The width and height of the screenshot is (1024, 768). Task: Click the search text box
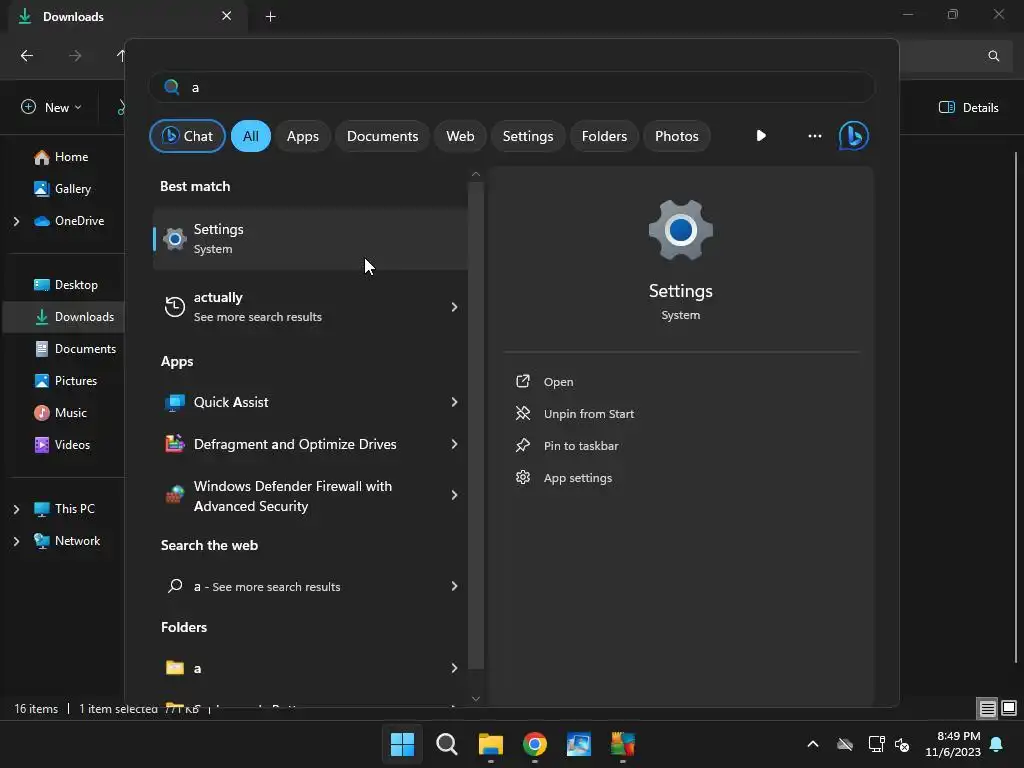[x=511, y=87]
